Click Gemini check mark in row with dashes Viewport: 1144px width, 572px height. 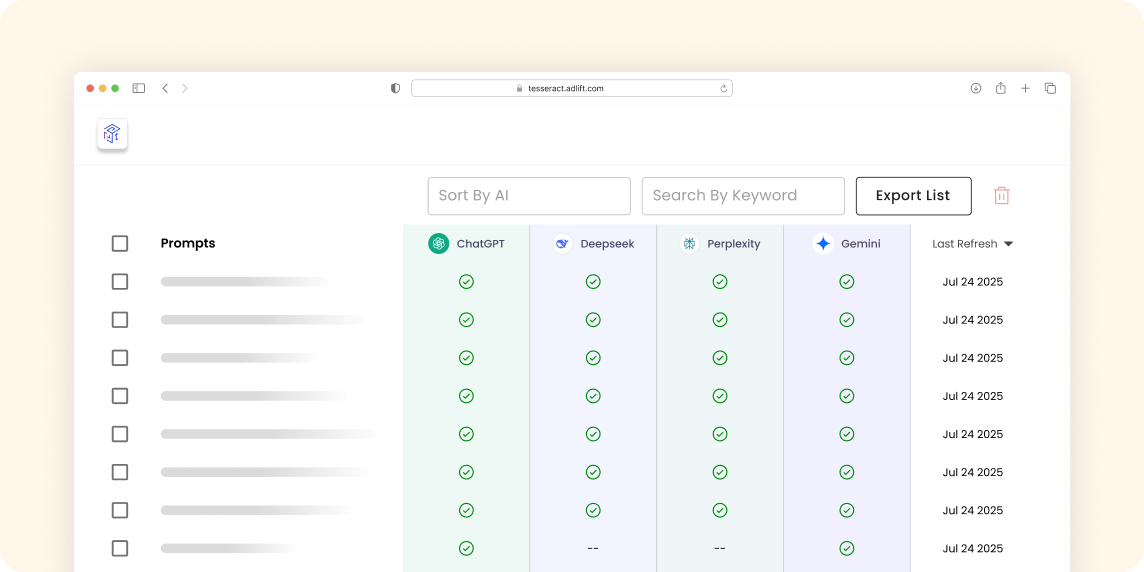point(846,548)
